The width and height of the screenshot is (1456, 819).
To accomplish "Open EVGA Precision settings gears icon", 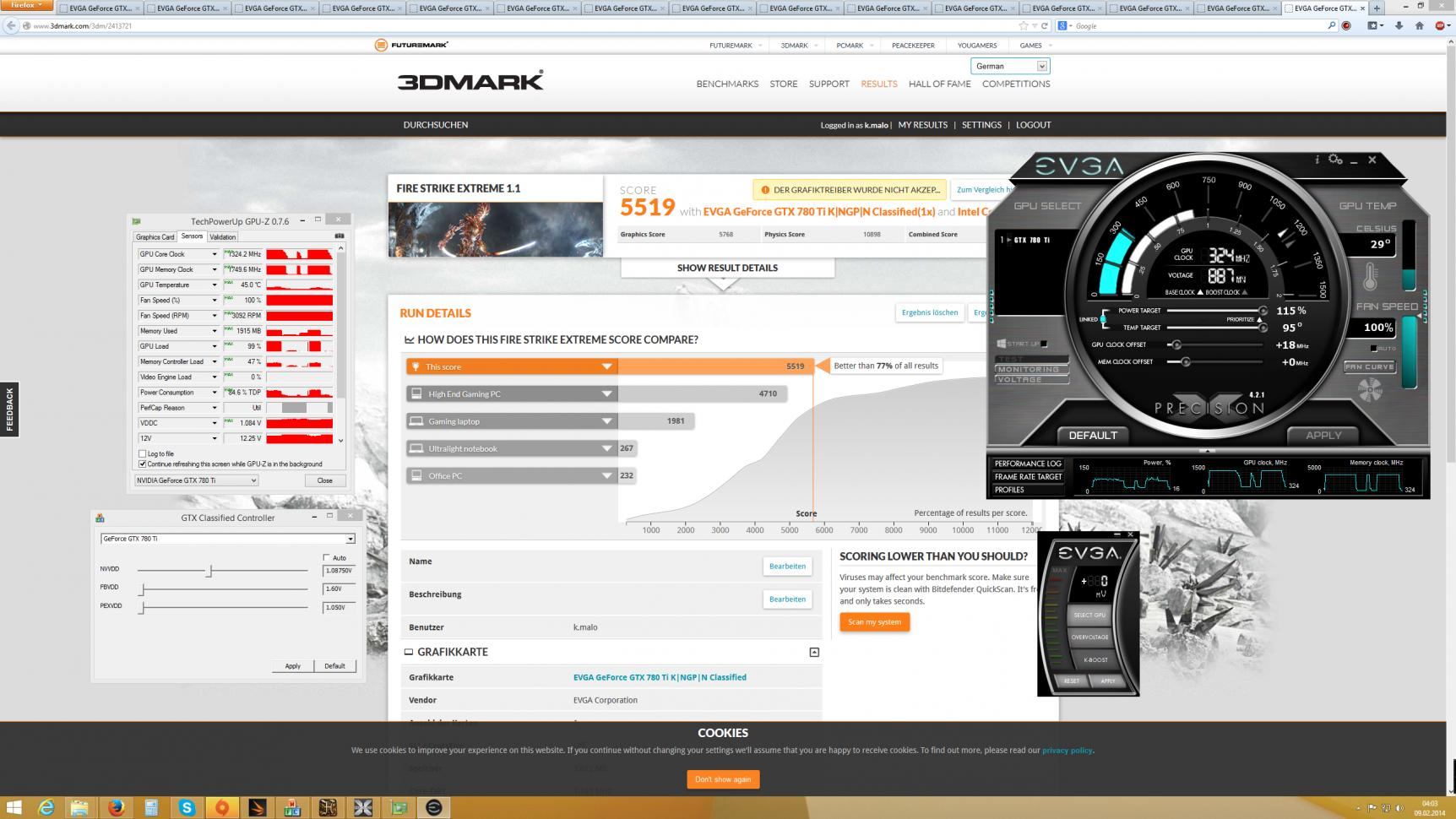I will point(1335,160).
